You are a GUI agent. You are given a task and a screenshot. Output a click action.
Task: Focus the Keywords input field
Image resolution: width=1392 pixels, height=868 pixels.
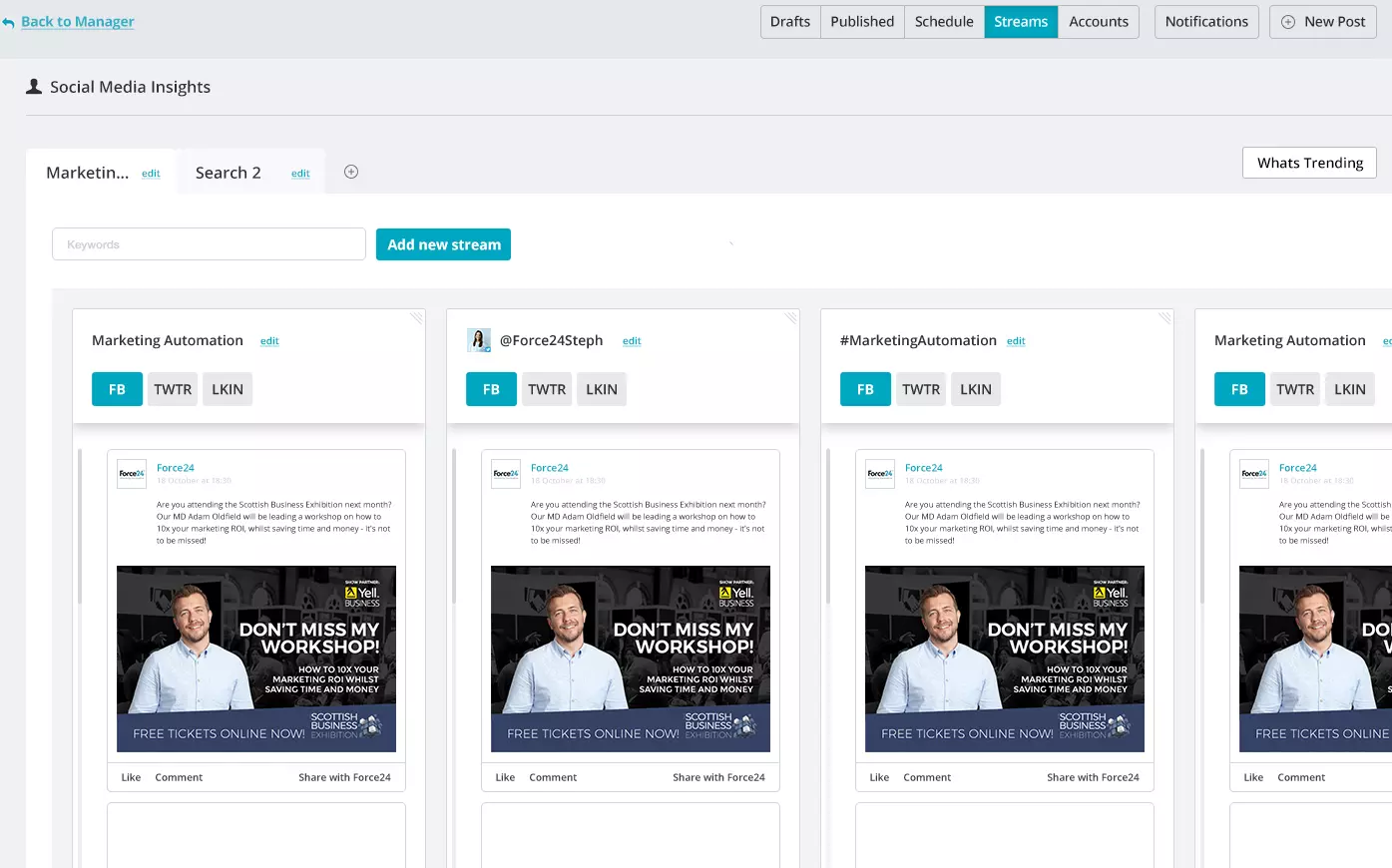(x=209, y=244)
